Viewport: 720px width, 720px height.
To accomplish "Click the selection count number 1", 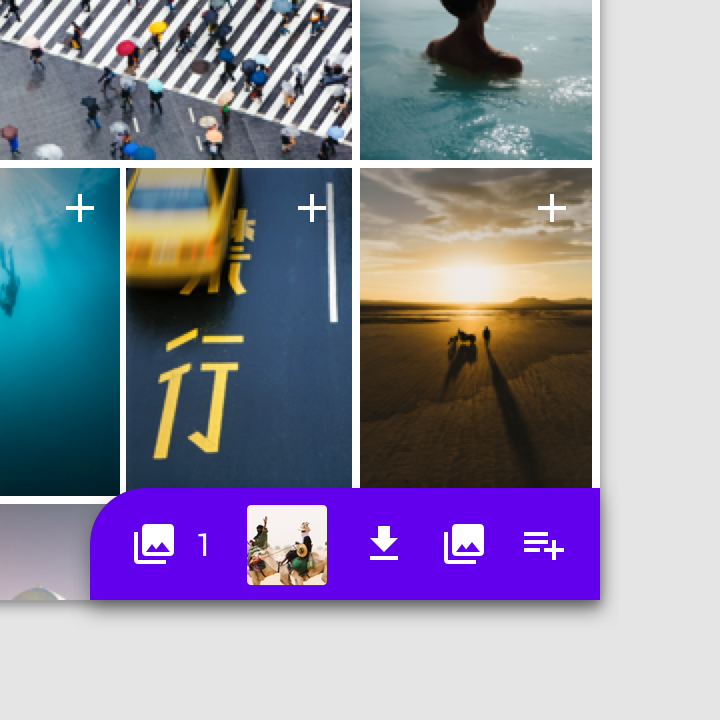I will tap(203, 545).
